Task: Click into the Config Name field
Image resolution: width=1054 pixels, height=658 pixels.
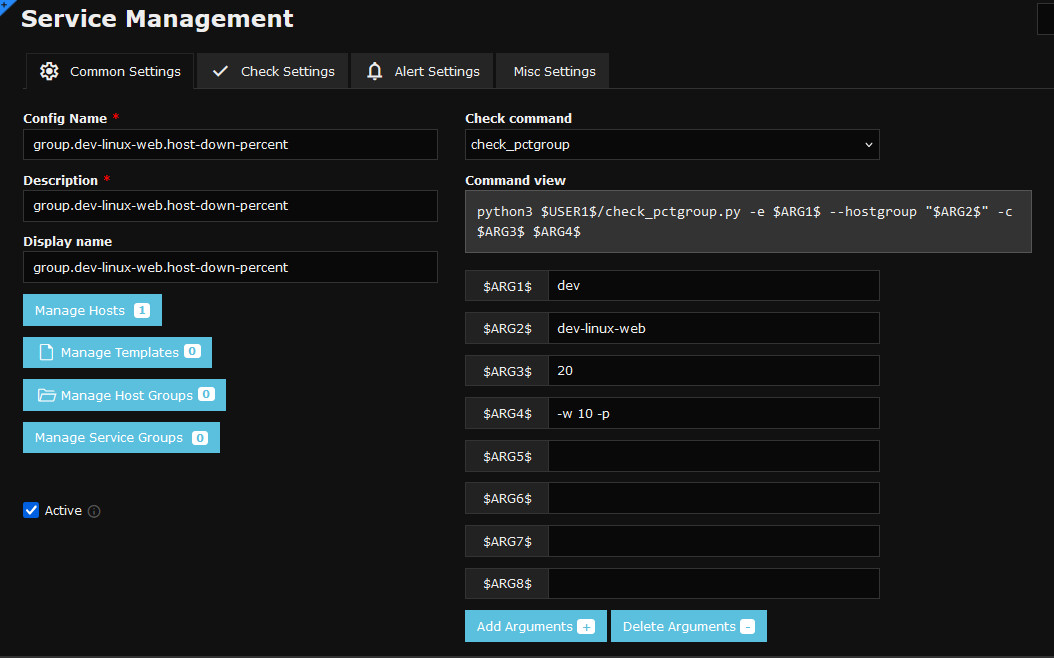Action: pyautogui.click(x=231, y=145)
